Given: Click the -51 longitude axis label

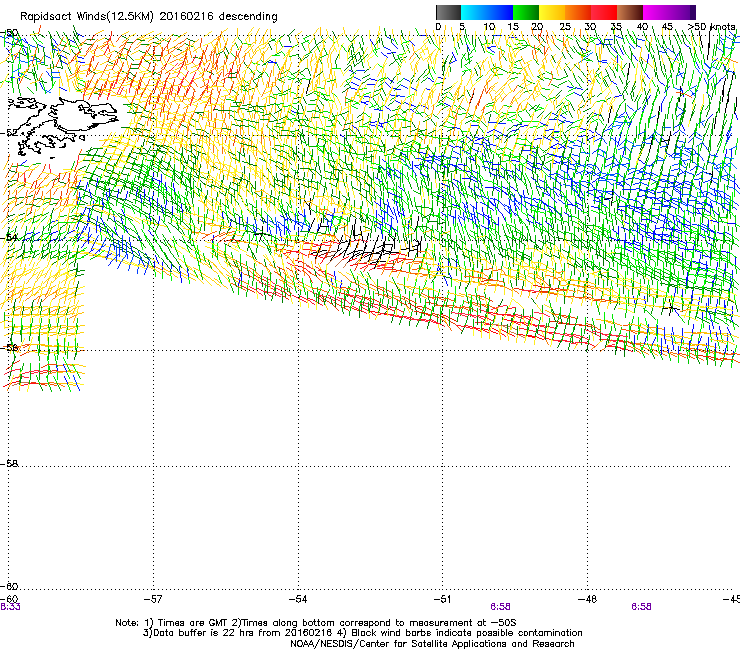Looking at the screenshot, I should coord(442,599).
